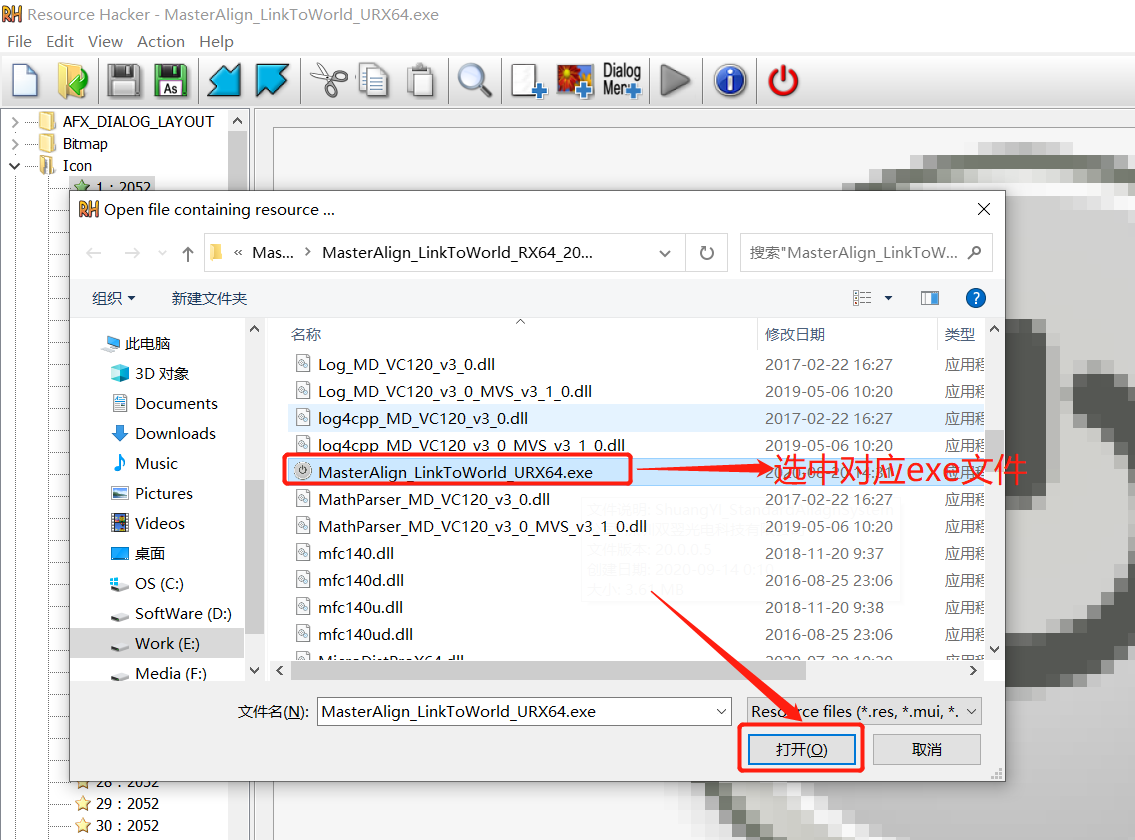Click the Cut scissors toolbar icon
Screen dimensions: 1135x840
click(x=327, y=80)
